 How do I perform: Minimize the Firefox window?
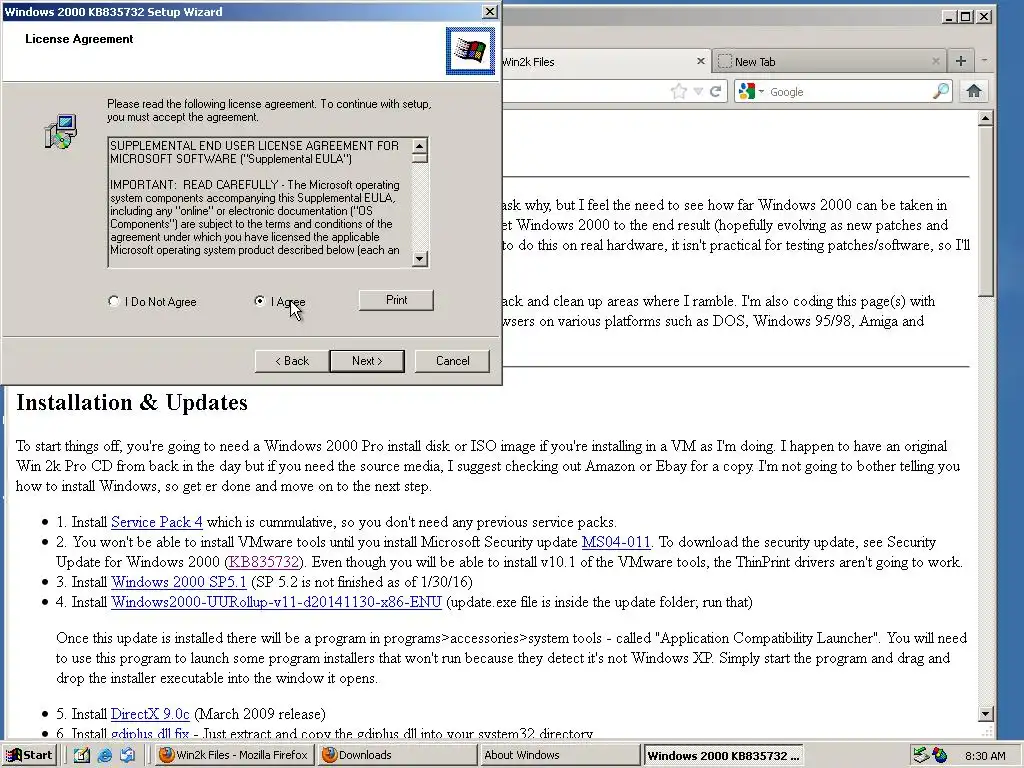(950, 16)
